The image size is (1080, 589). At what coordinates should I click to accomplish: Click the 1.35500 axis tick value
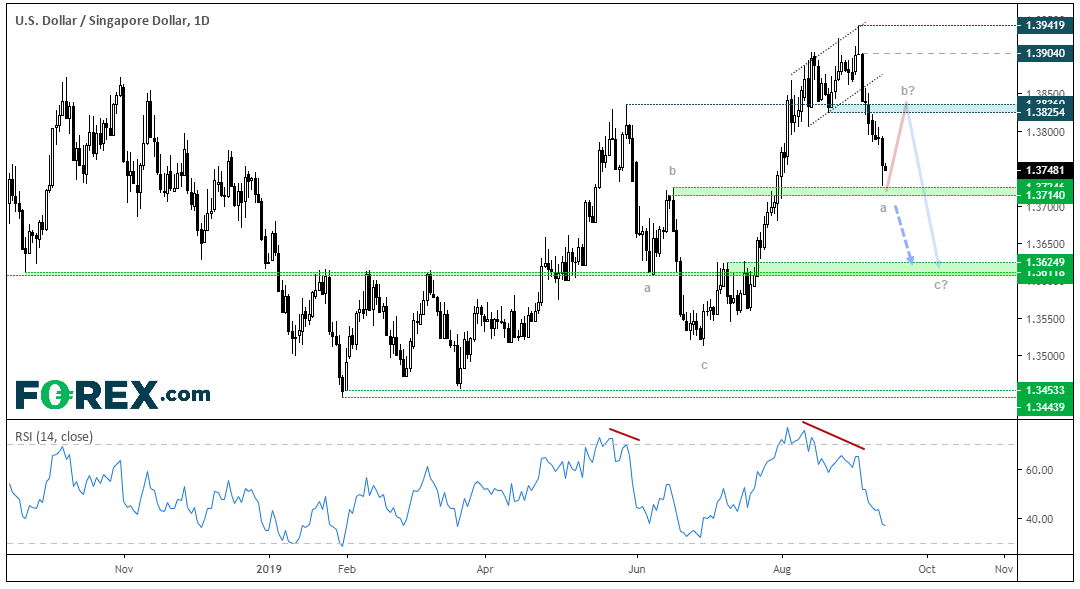click(x=1045, y=320)
